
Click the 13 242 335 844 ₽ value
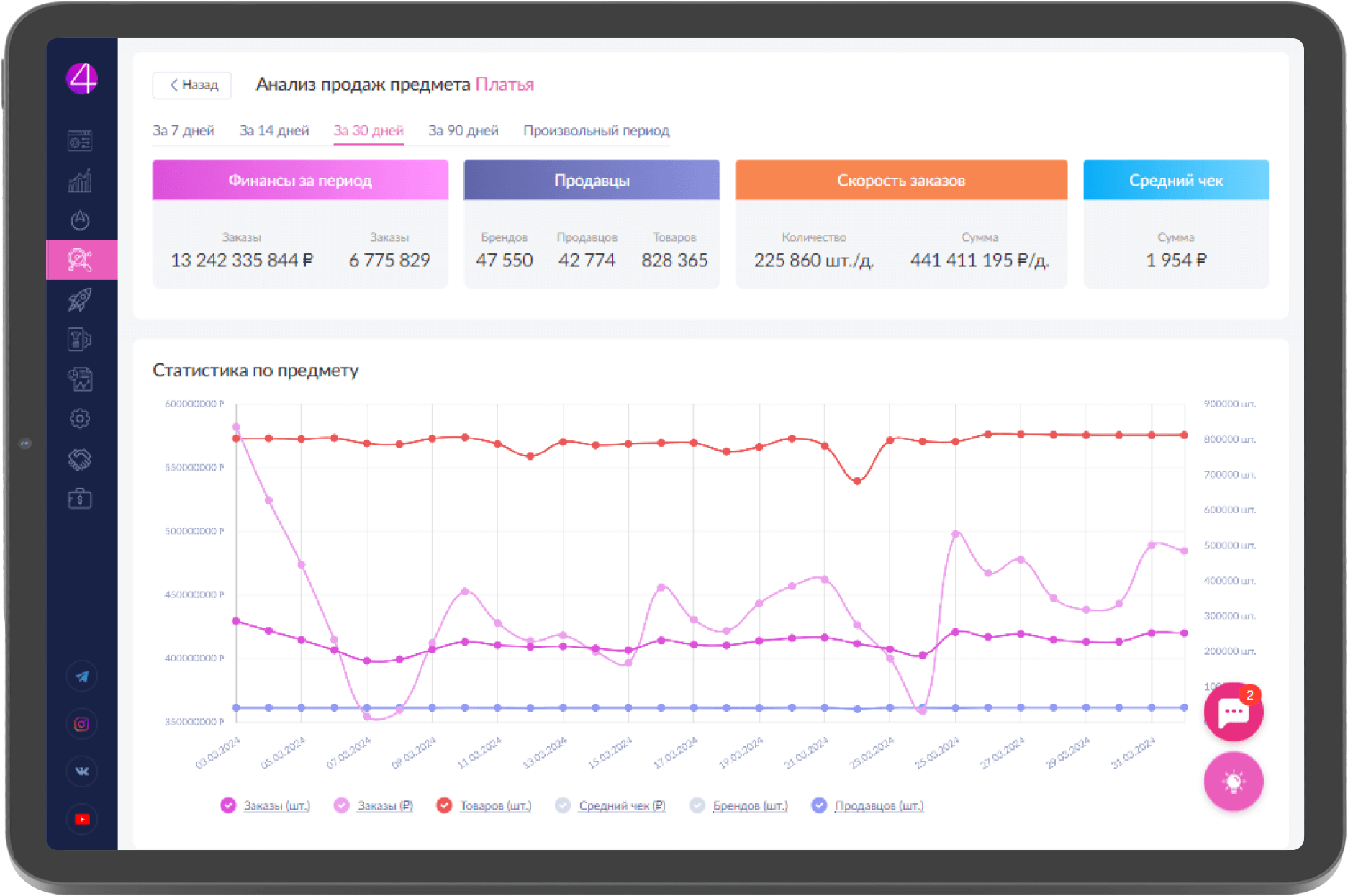(242, 260)
